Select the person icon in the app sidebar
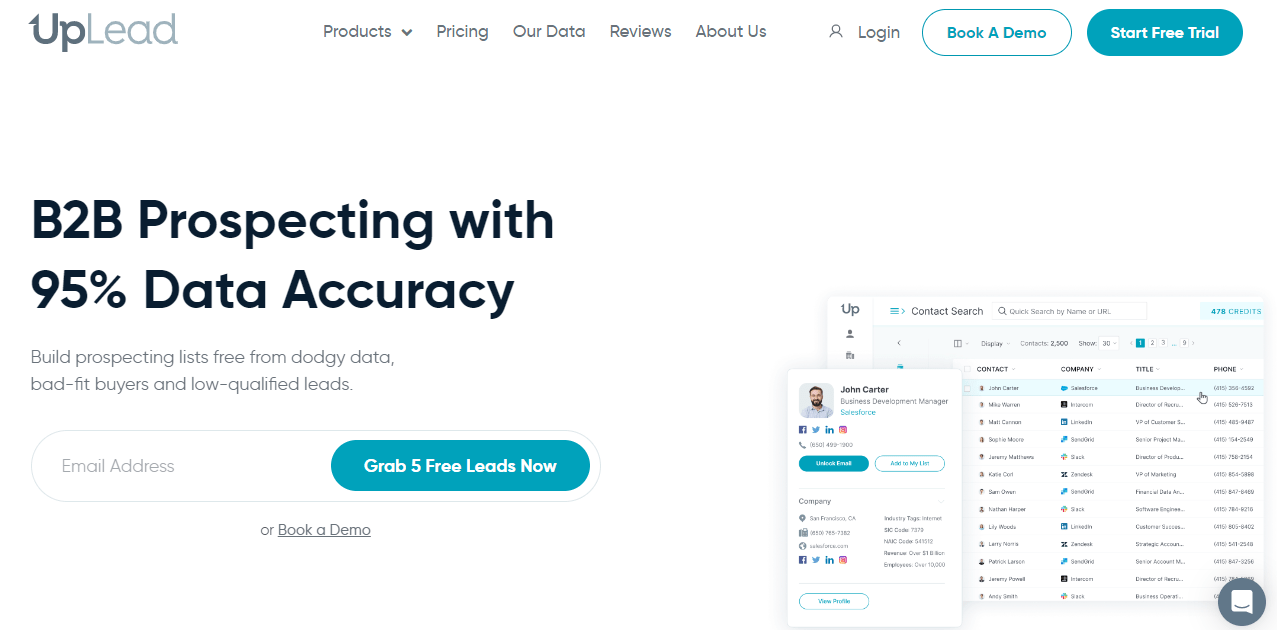1277x630 pixels. click(850, 332)
